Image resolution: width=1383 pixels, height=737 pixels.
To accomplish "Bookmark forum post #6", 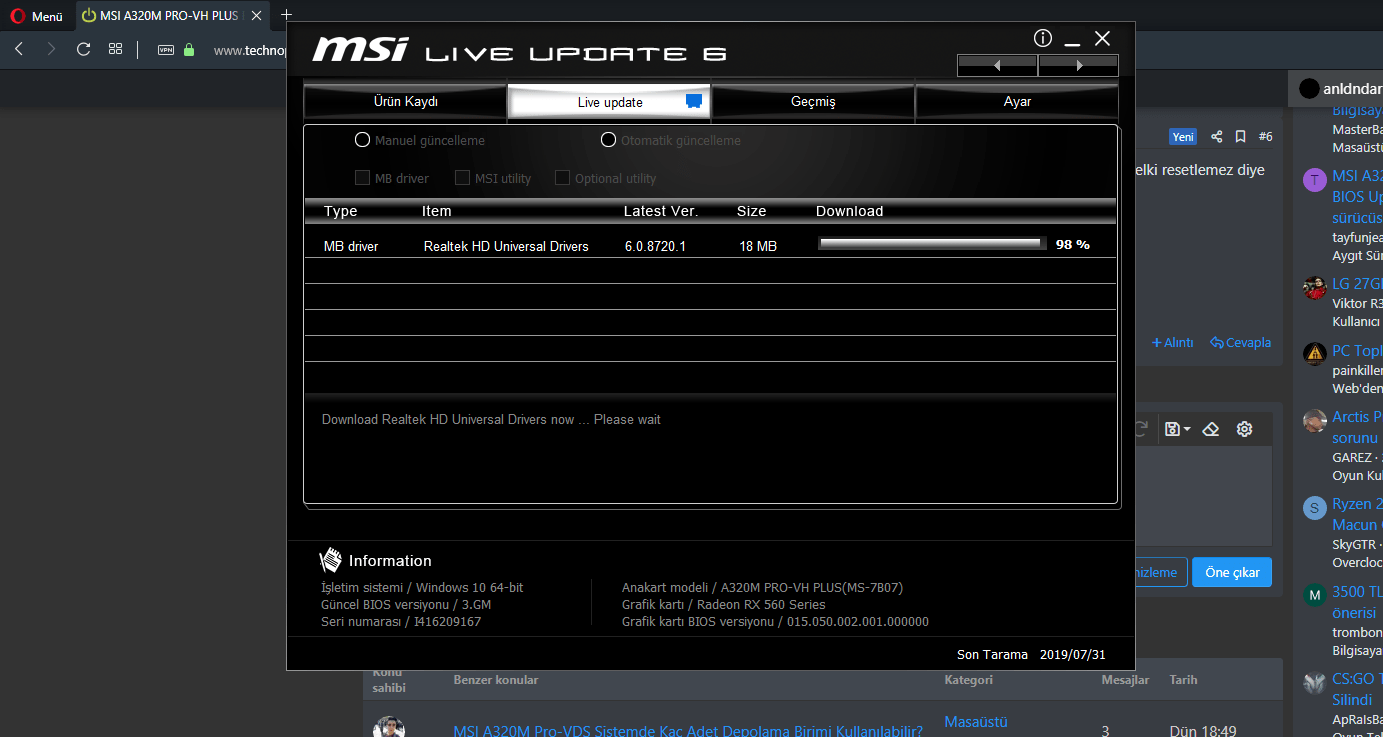I will click(1240, 137).
